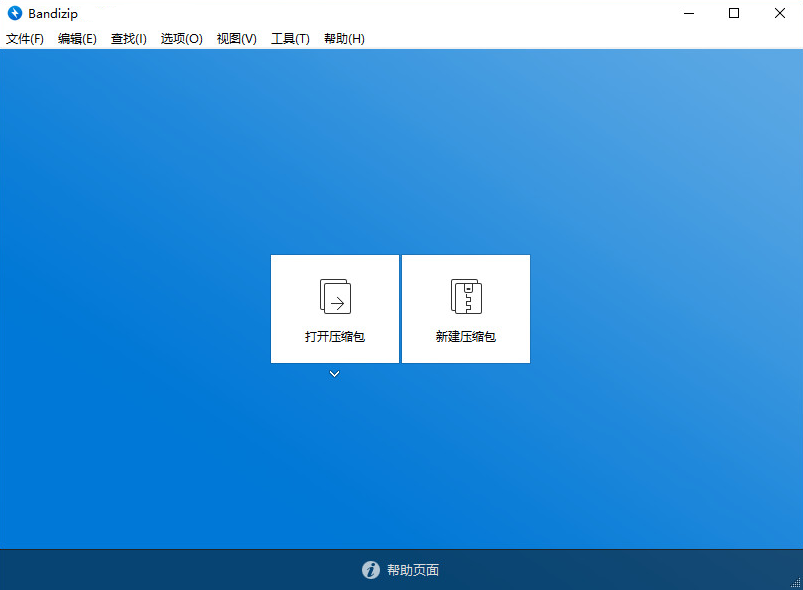Viewport: 803px width, 590px height.
Task: Click the open archive icon with arrow
Action: click(335, 297)
